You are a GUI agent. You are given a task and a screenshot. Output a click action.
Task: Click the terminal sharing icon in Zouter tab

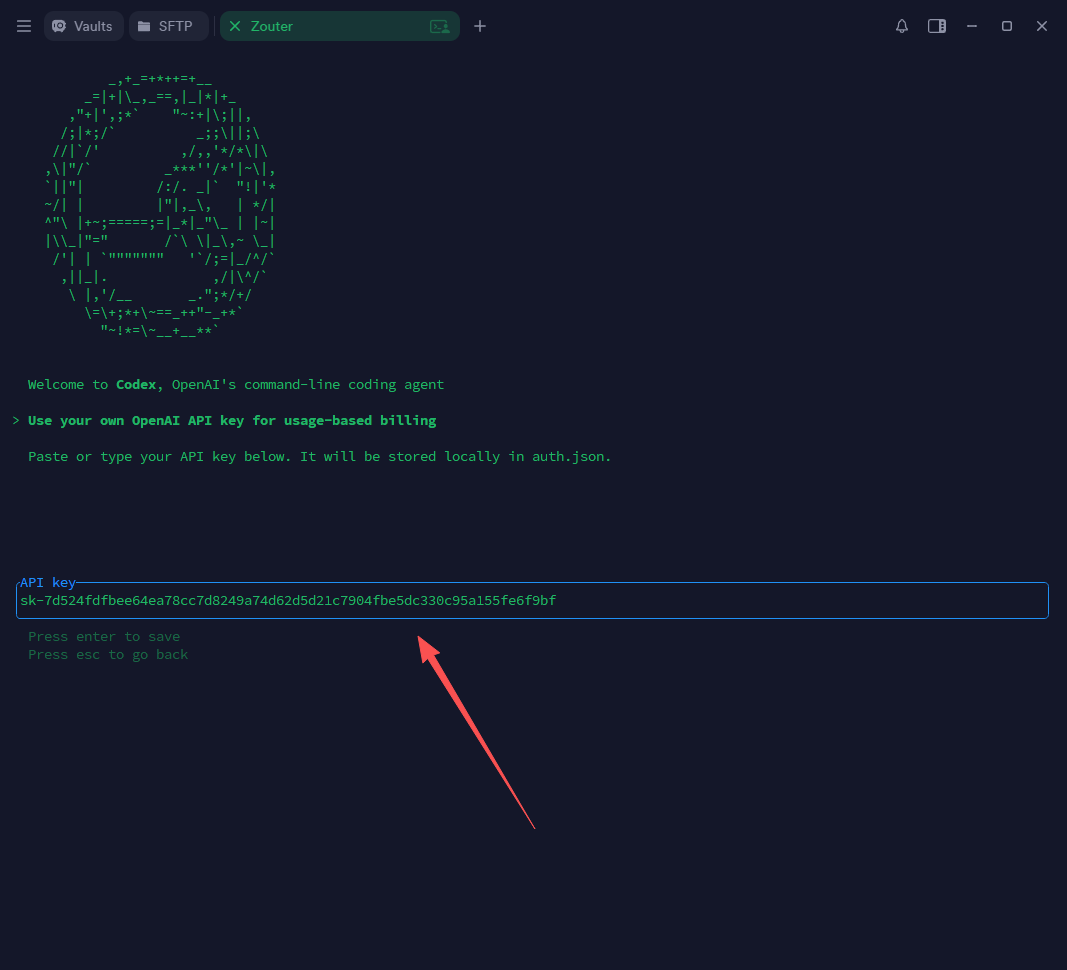point(440,27)
